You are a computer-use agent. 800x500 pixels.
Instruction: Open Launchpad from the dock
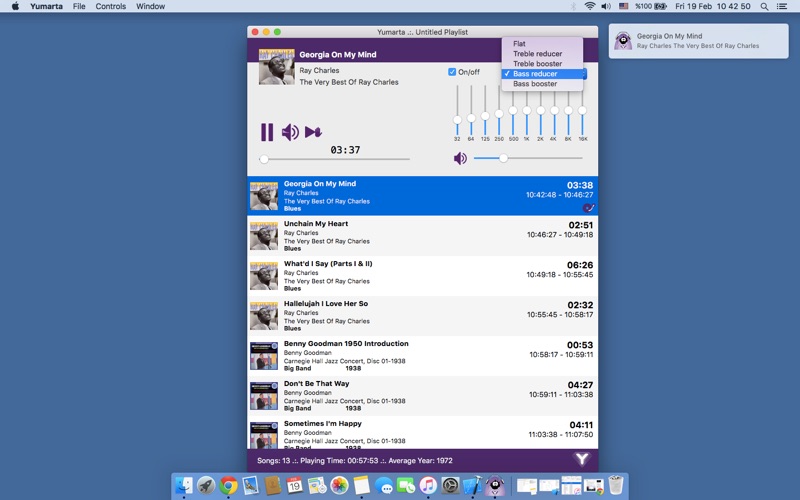coord(206,485)
